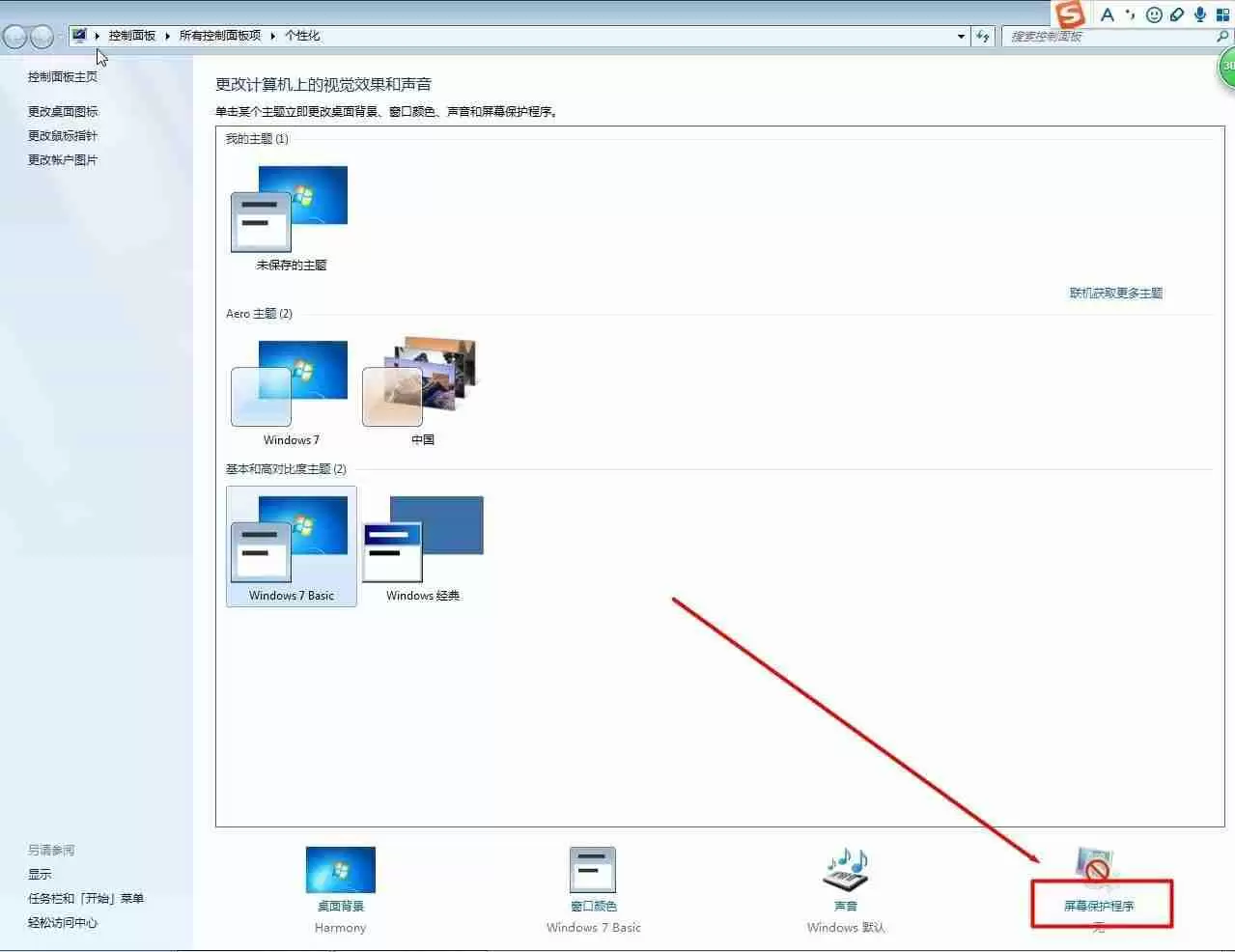Click the 联机获取更多主题 link
This screenshot has width=1235, height=952.
(x=1115, y=293)
